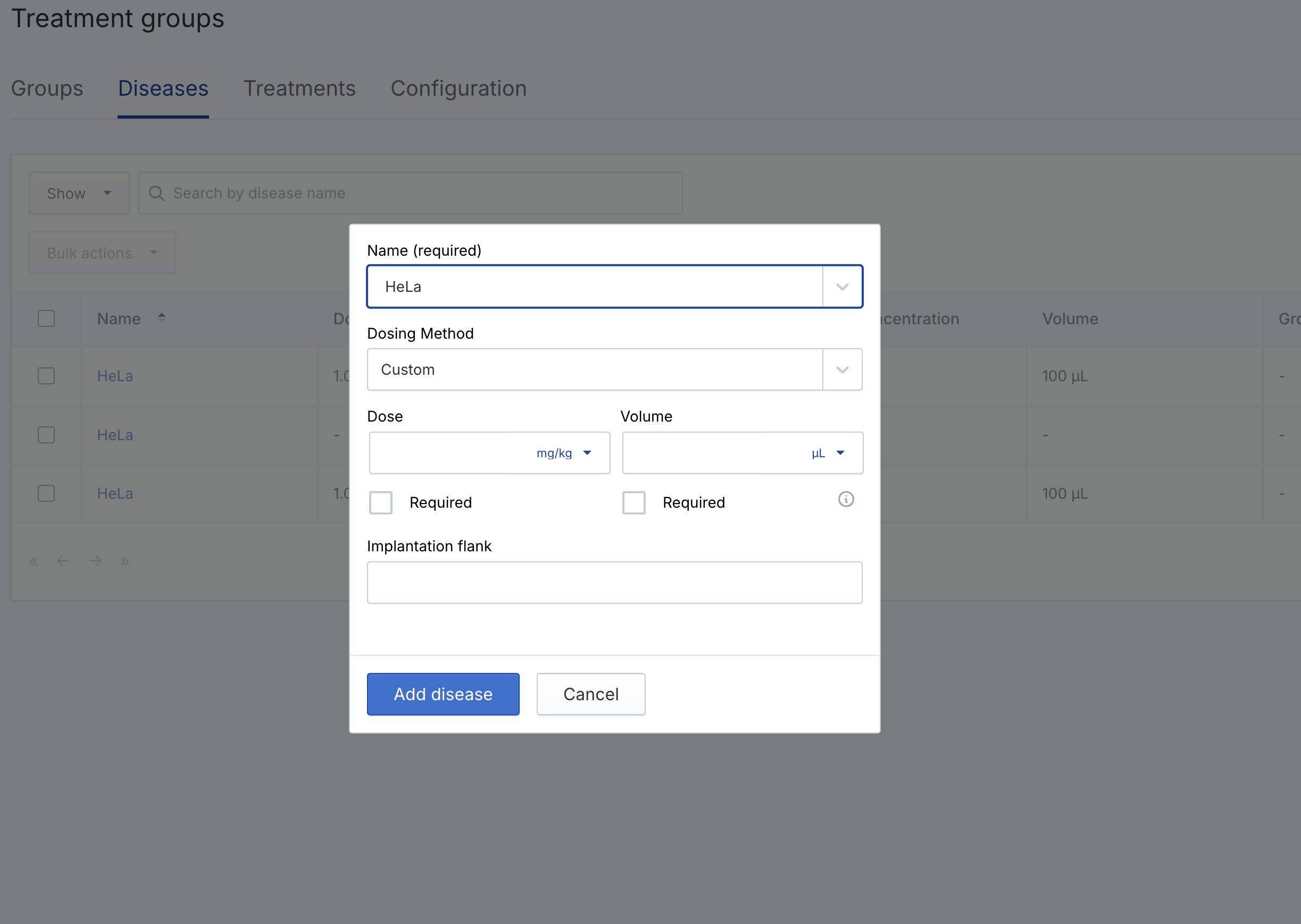This screenshot has width=1301, height=924.
Task: Select second HeLa row checkbox
Action: (46, 435)
